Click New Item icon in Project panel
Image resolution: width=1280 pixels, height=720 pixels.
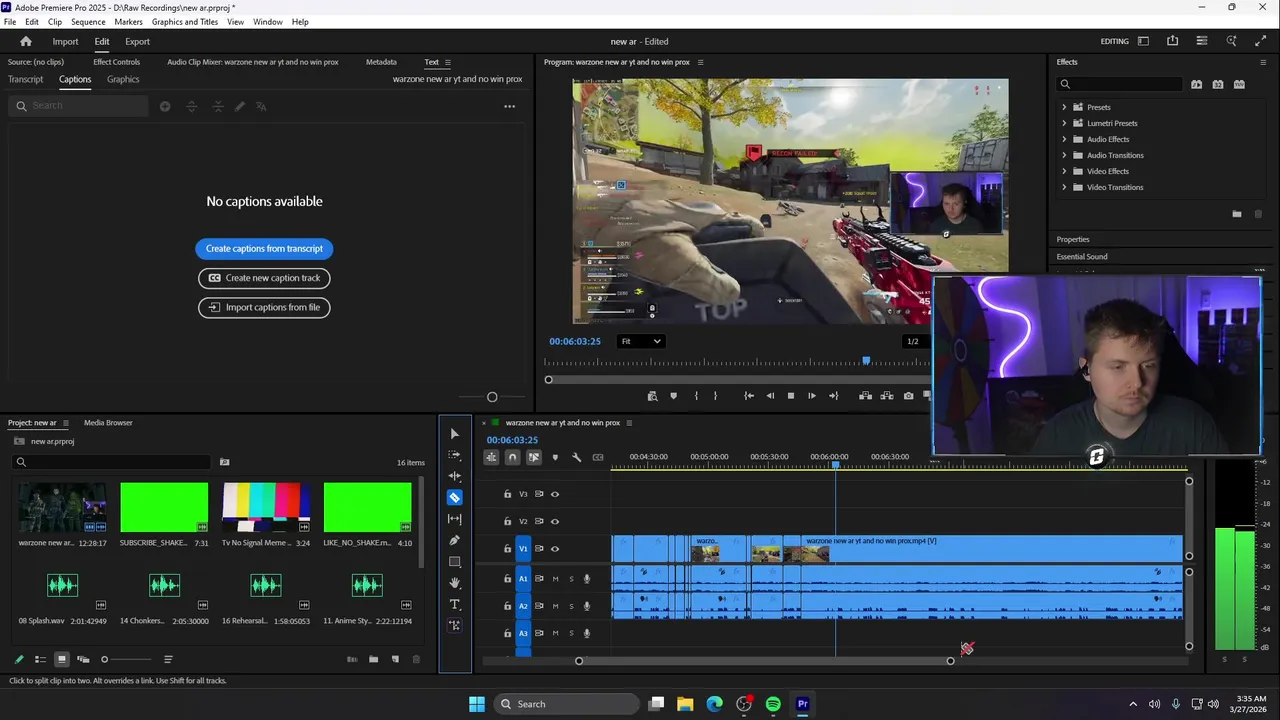point(395,659)
